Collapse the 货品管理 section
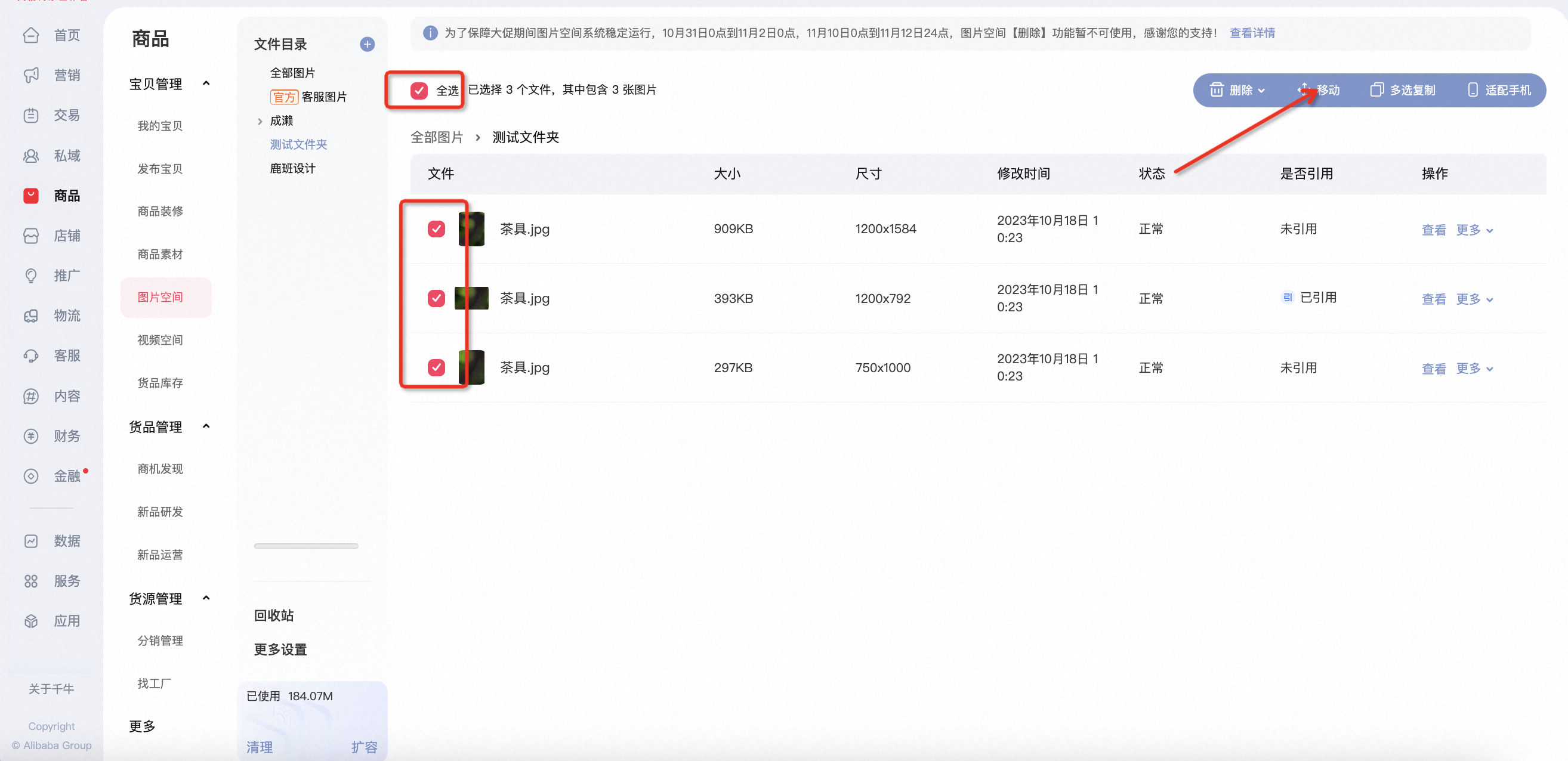The width and height of the screenshot is (1568, 761). (x=206, y=426)
